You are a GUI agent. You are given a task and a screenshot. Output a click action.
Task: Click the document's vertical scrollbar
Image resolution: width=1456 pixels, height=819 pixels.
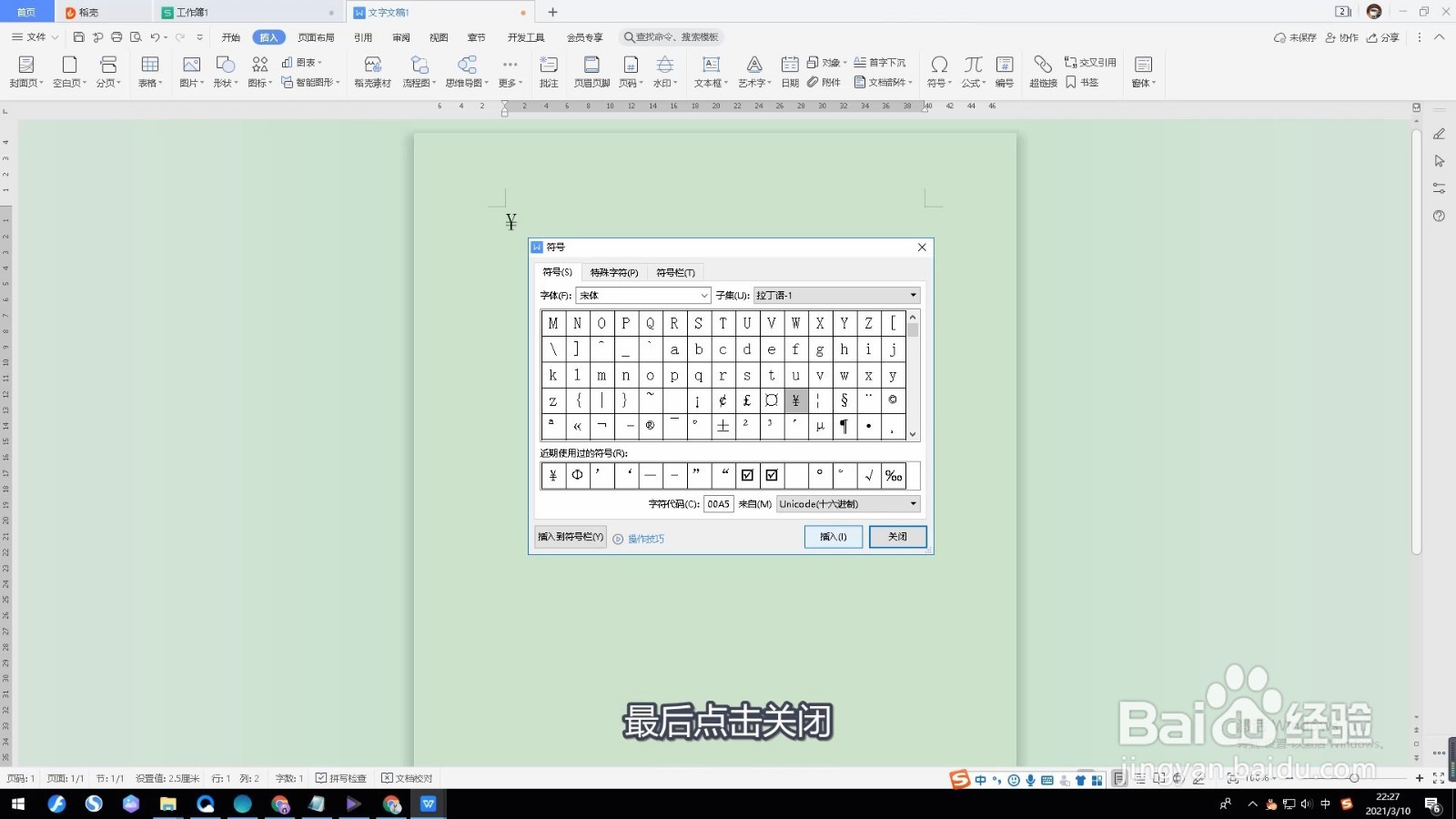1416,341
